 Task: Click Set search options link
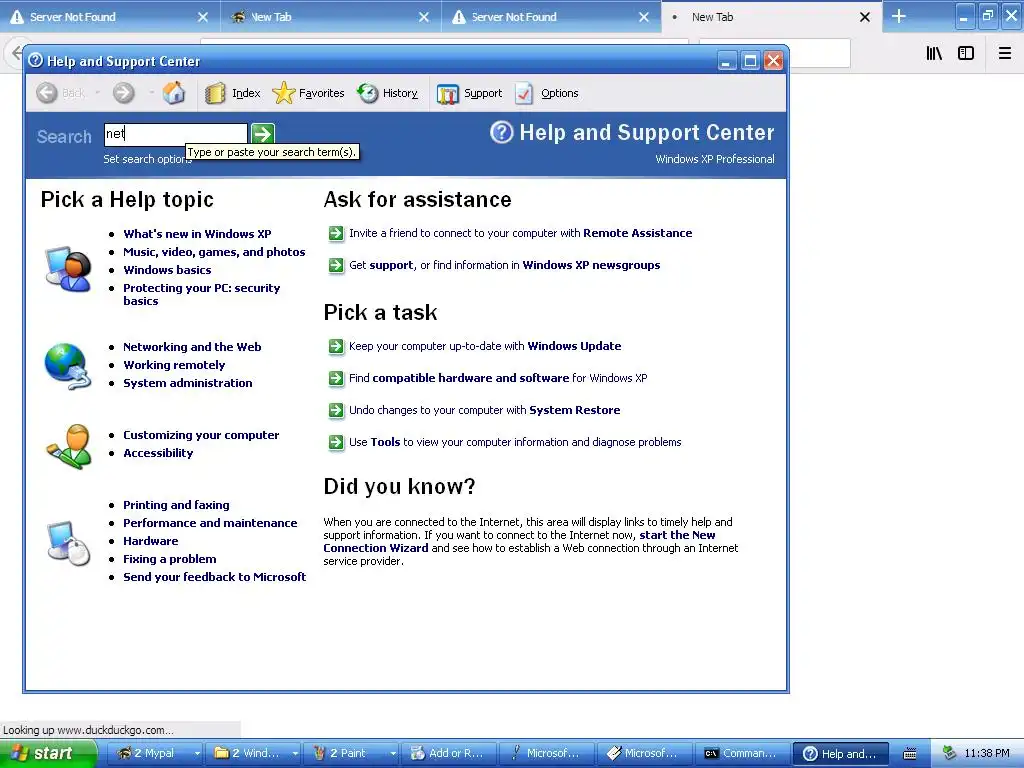click(x=148, y=159)
